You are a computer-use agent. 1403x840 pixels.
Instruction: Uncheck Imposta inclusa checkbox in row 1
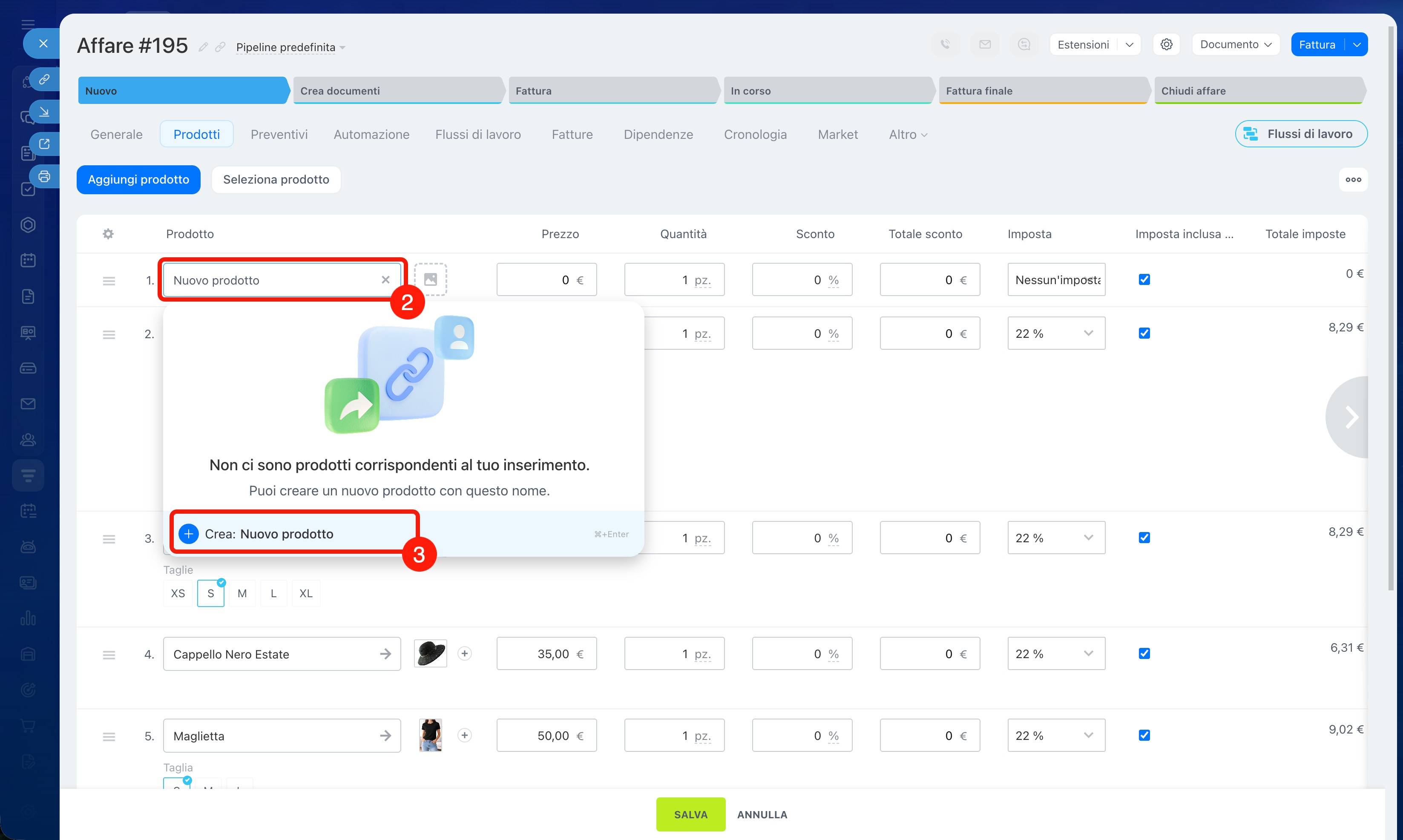(x=1144, y=279)
